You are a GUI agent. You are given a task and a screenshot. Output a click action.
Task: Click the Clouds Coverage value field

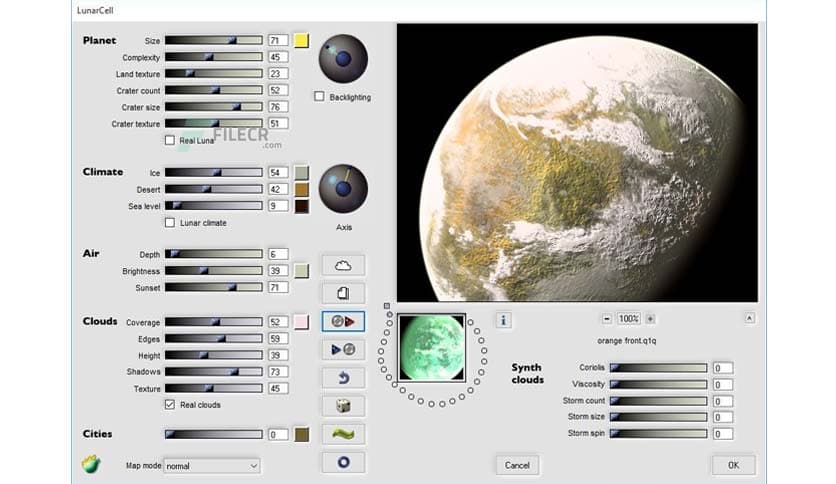point(278,322)
